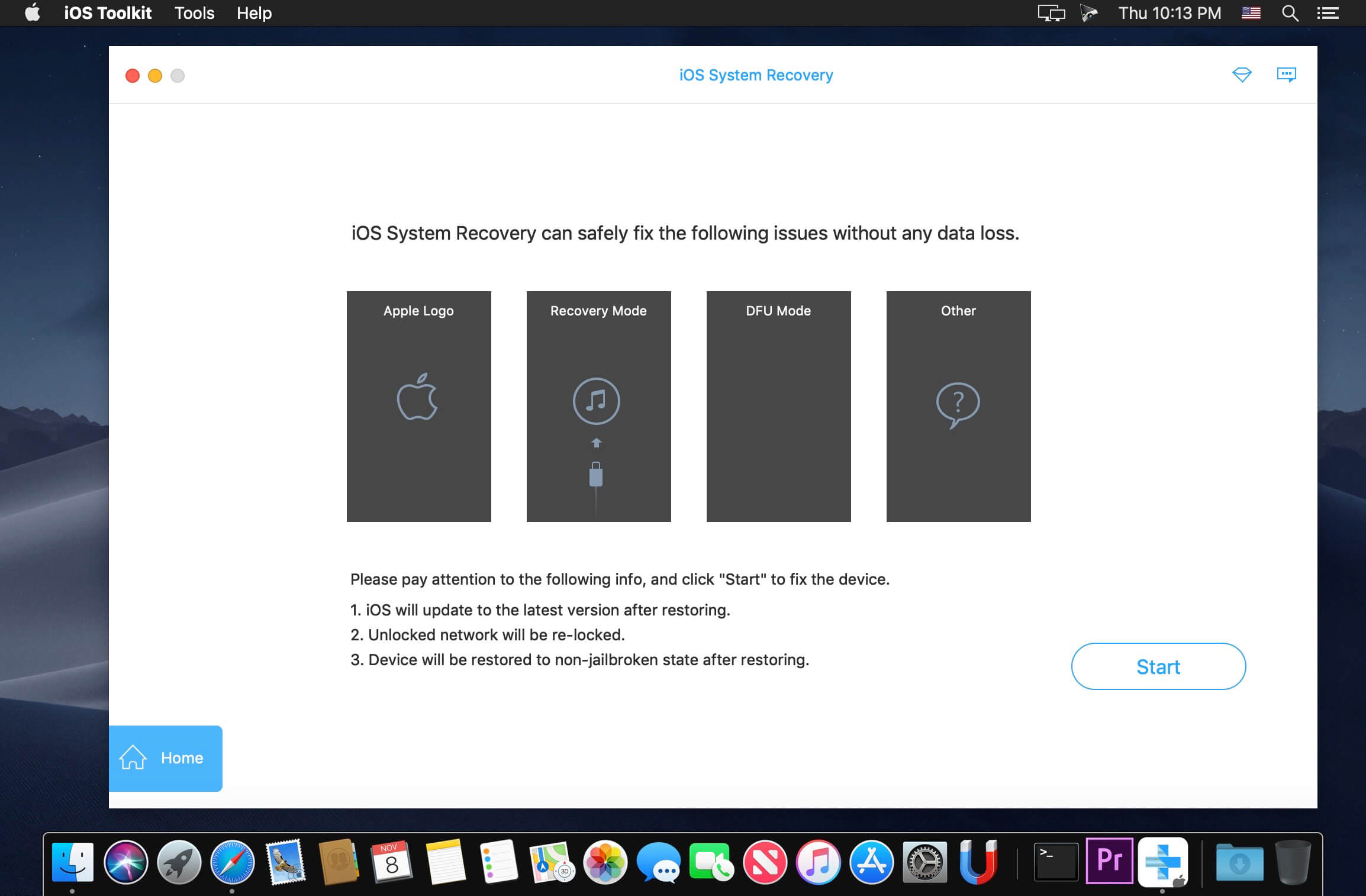Click the US flag input source

tap(1251, 13)
